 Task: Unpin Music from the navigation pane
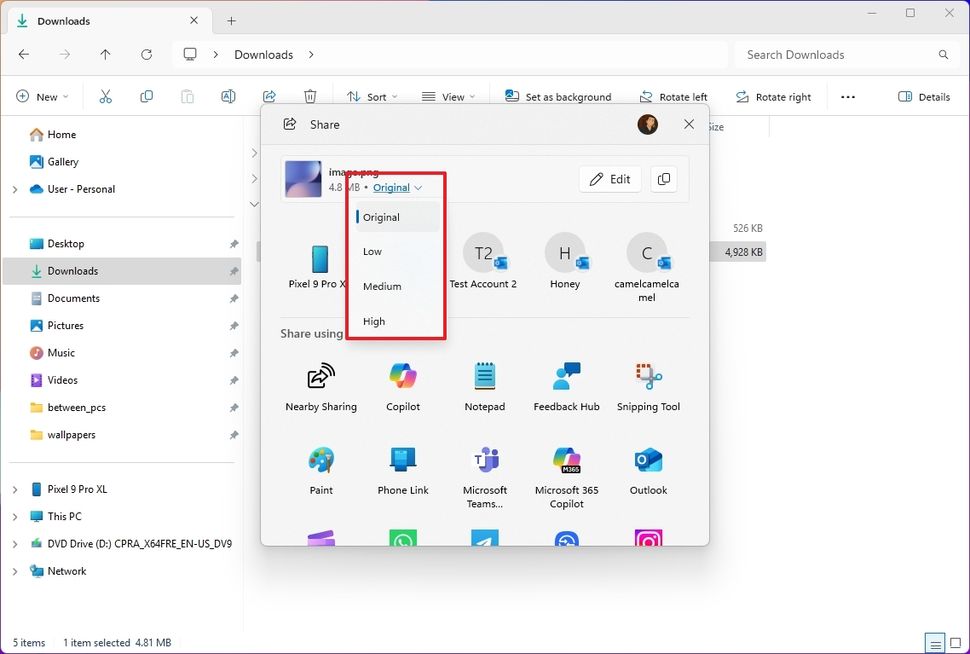point(232,352)
